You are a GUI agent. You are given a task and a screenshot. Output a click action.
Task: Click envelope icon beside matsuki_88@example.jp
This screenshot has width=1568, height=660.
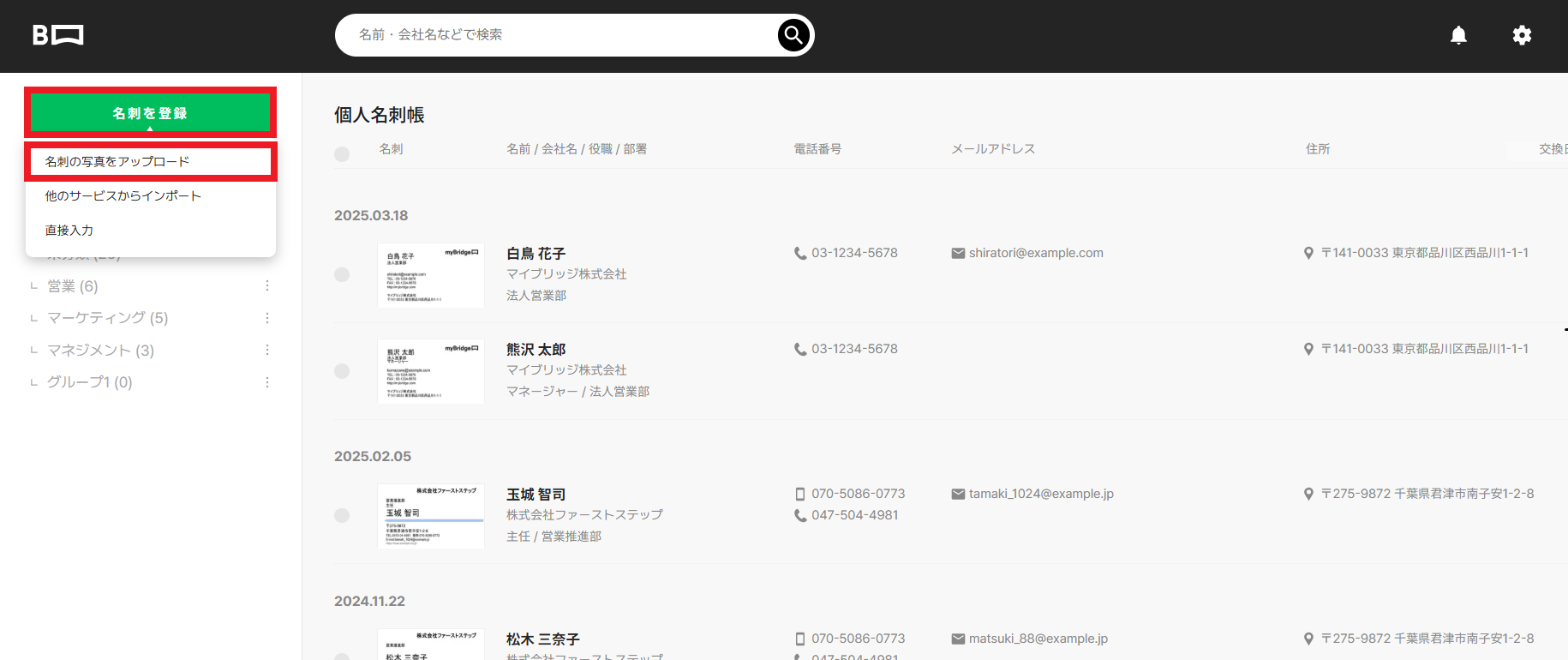point(958,639)
